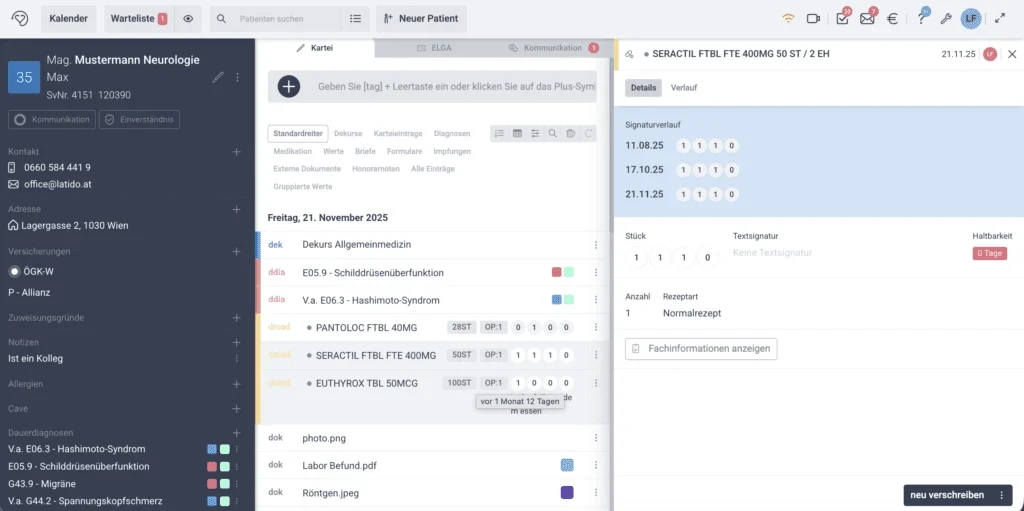
Task: Switch to table view in Kartei toolbar
Action: pyautogui.click(x=517, y=133)
